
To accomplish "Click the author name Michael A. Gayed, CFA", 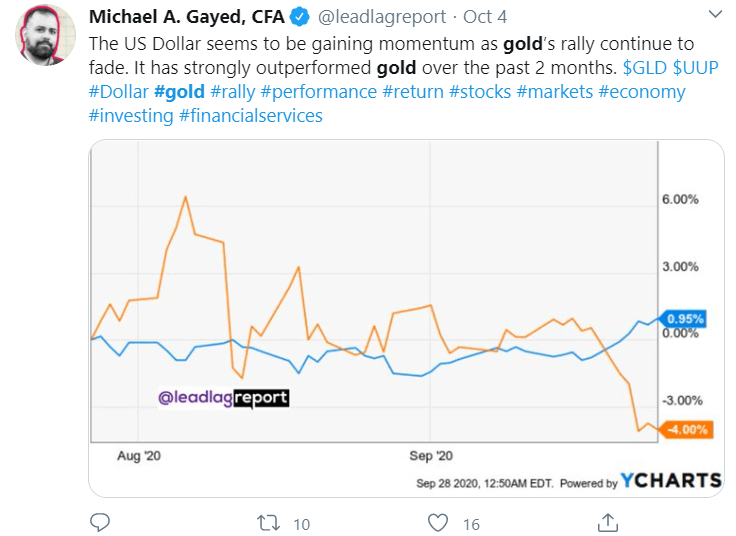I will pos(186,18).
